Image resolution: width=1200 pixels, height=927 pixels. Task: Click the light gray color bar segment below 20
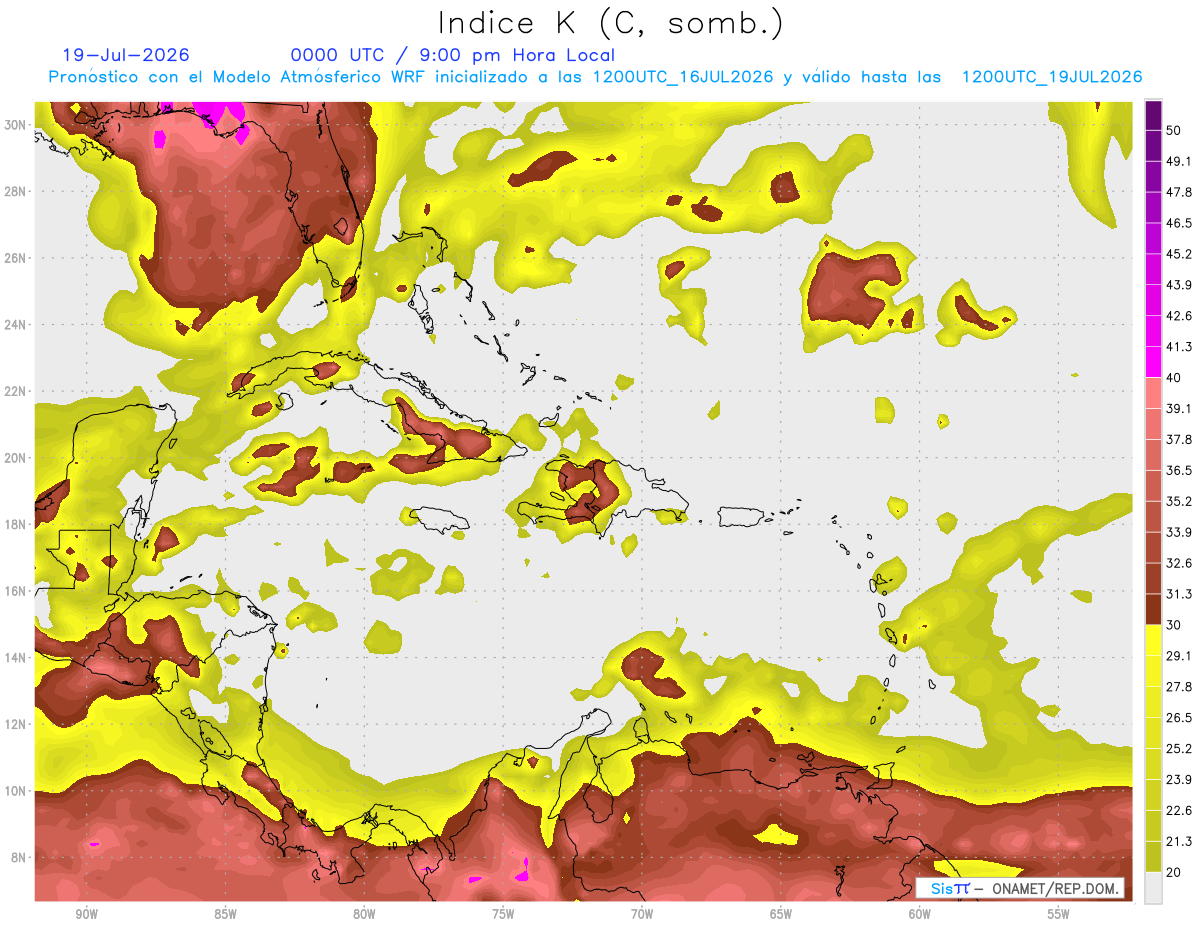(1154, 888)
